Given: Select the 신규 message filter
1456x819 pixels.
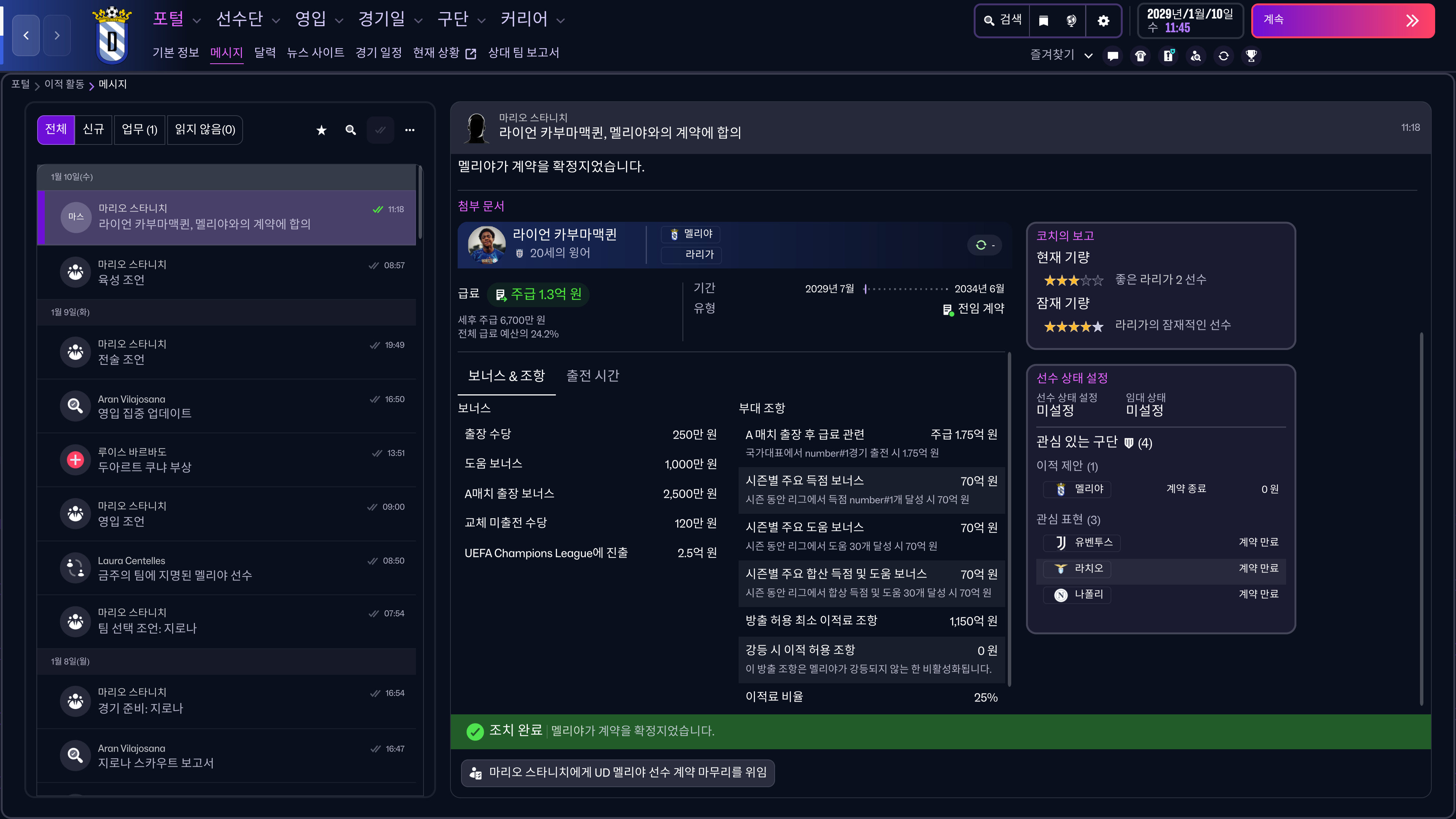Looking at the screenshot, I should click(93, 130).
